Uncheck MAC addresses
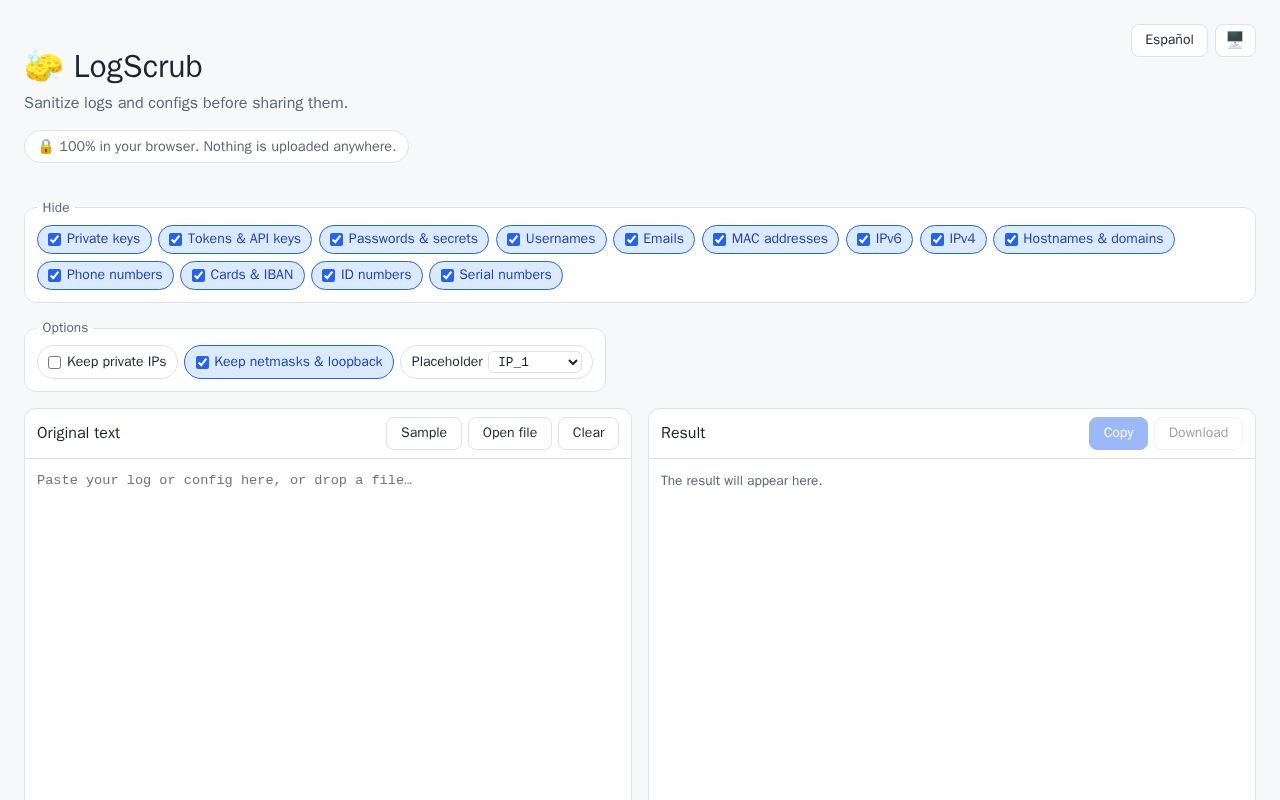The height and width of the screenshot is (800, 1280). 720,240
